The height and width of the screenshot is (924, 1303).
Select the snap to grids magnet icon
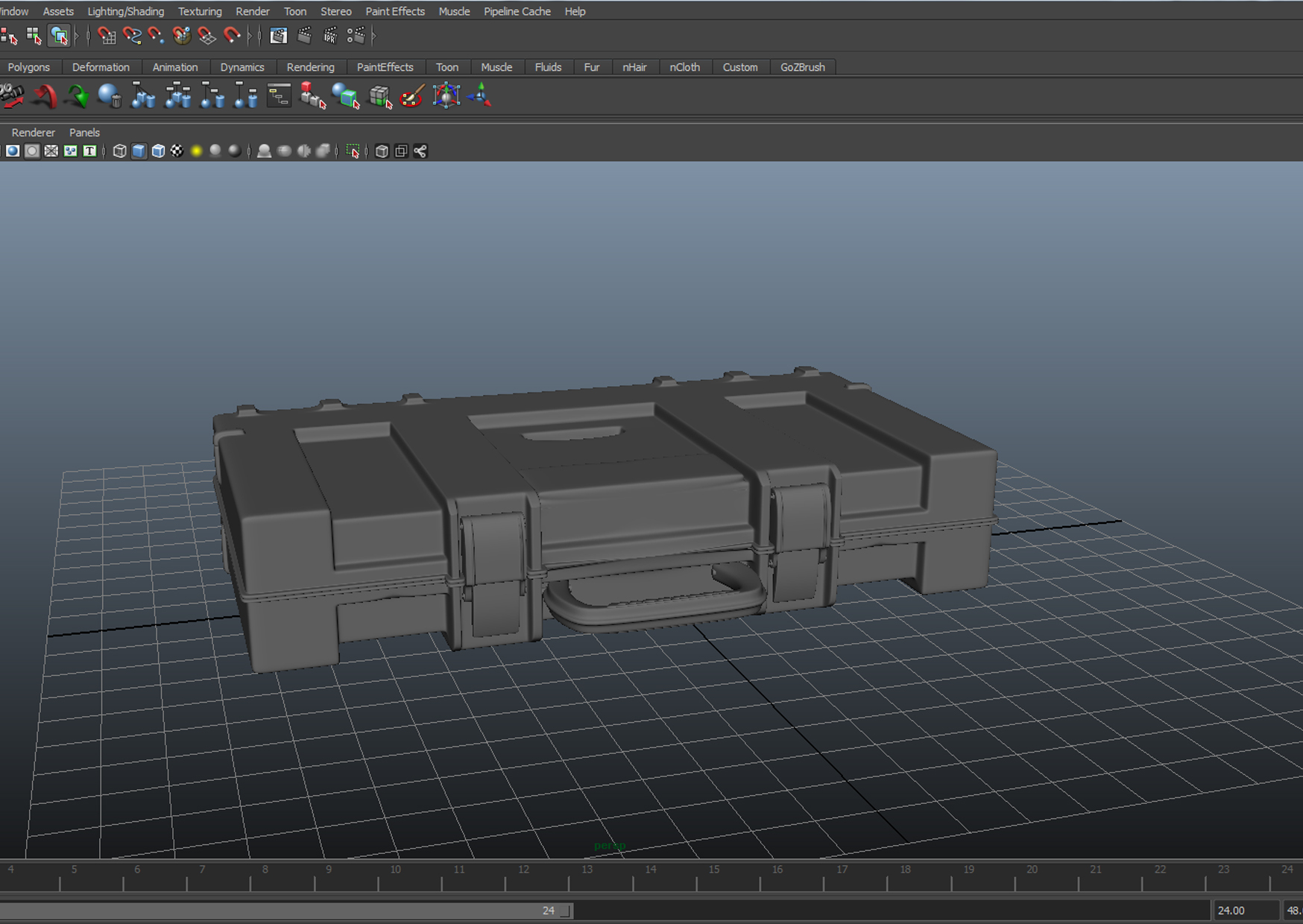108,36
